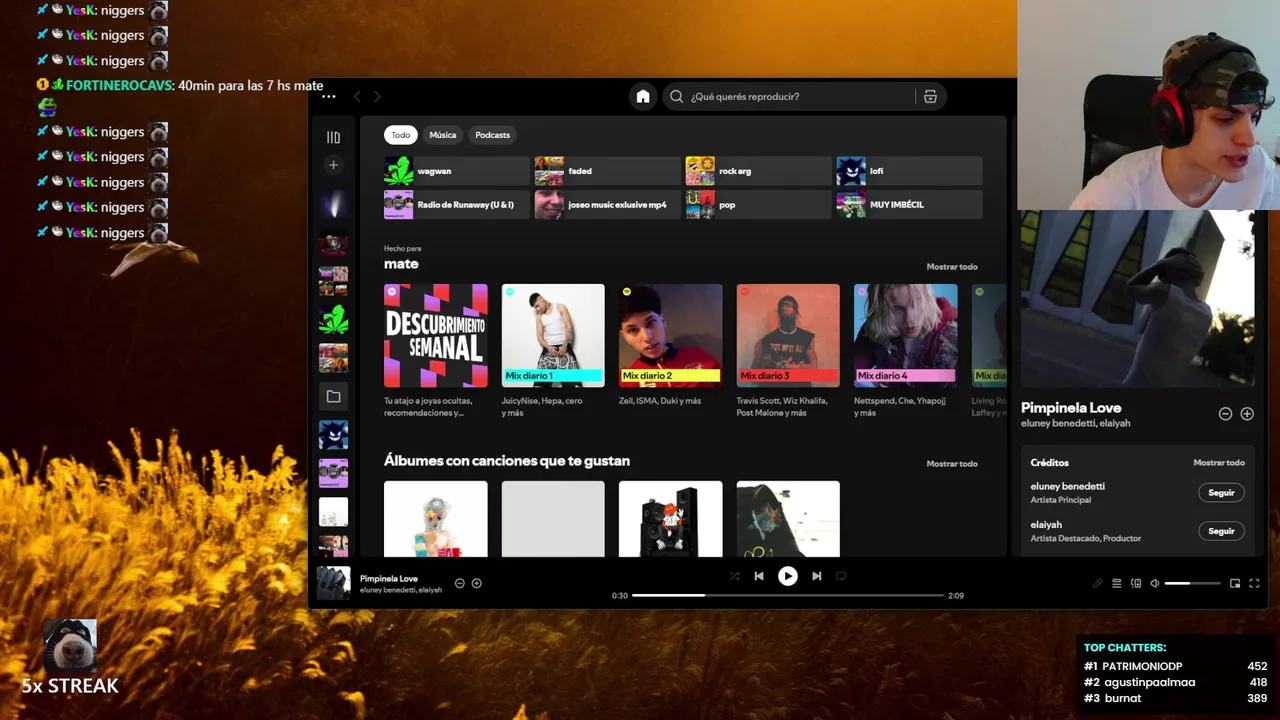Open the rock arg playlist shortcut
This screenshot has height=720, width=1280.
759,171
